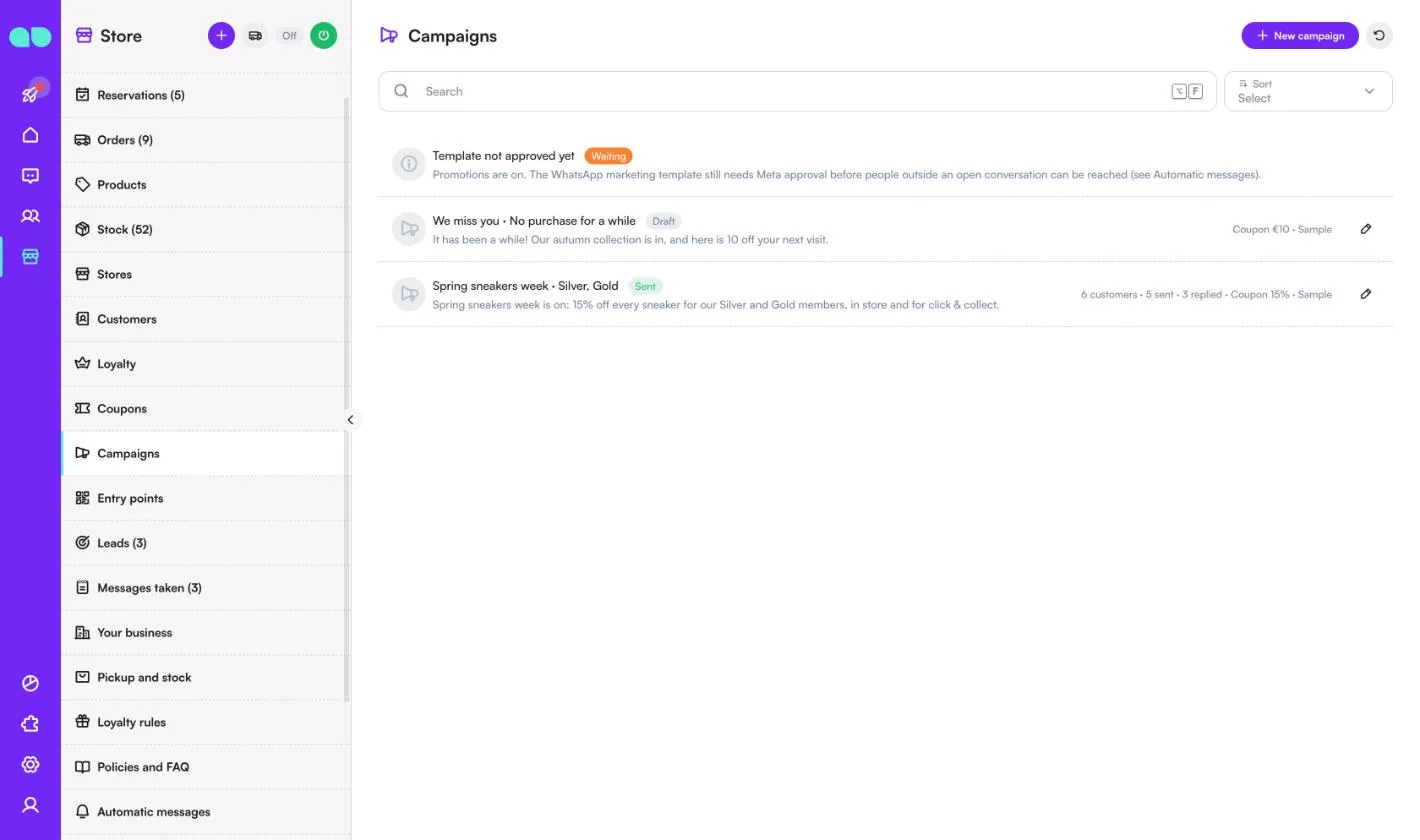The height and width of the screenshot is (840, 1420).
Task: Open the contacts people icon in left rail
Action: tap(30, 216)
